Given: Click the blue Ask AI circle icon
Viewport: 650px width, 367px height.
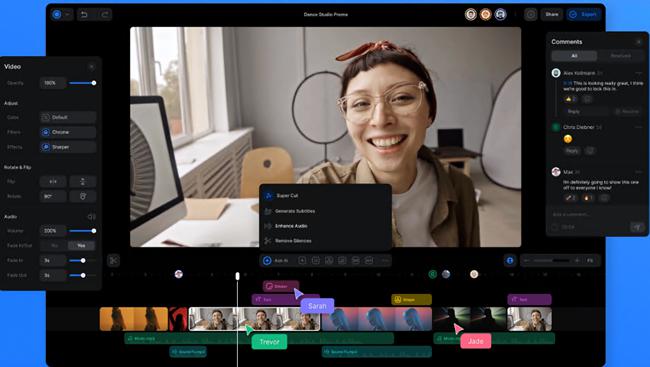Looking at the screenshot, I should (267, 260).
